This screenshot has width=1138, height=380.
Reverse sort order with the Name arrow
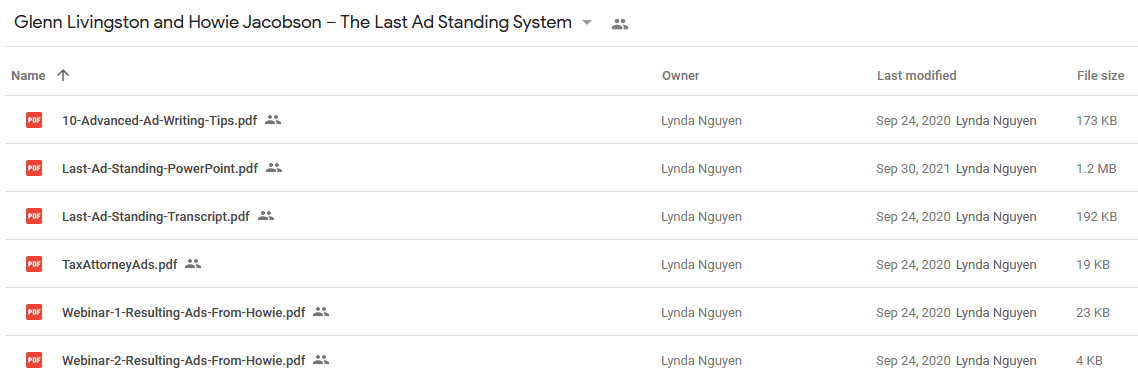(x=63, y=75)
